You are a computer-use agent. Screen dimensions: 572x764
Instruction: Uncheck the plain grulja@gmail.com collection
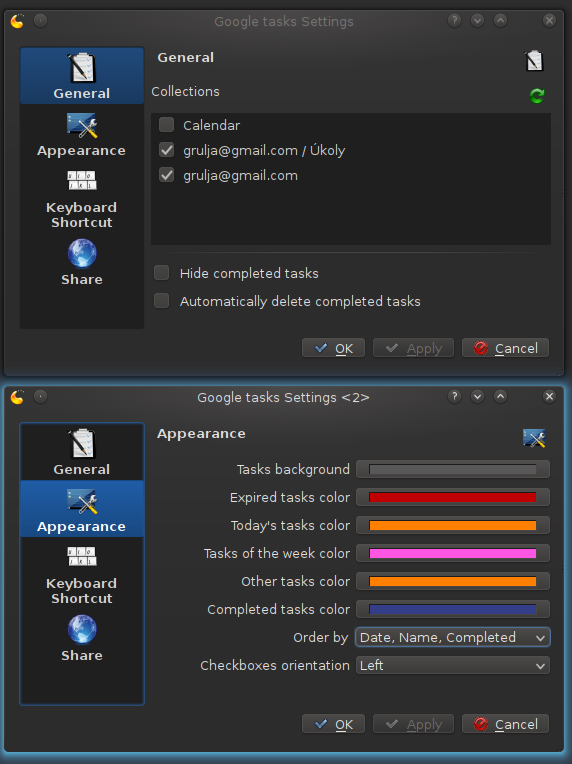167,175
